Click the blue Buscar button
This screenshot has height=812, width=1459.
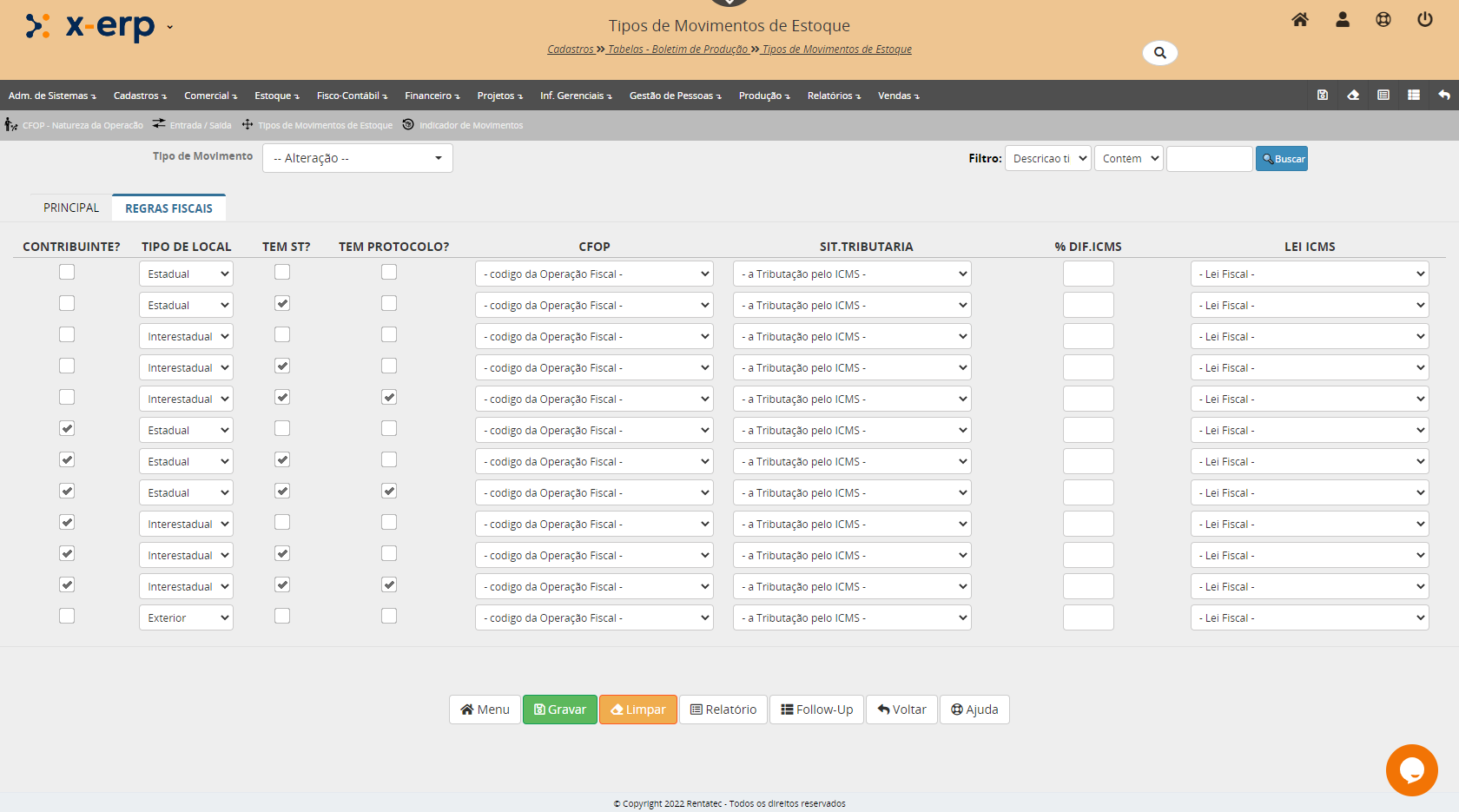(1281, 159)
